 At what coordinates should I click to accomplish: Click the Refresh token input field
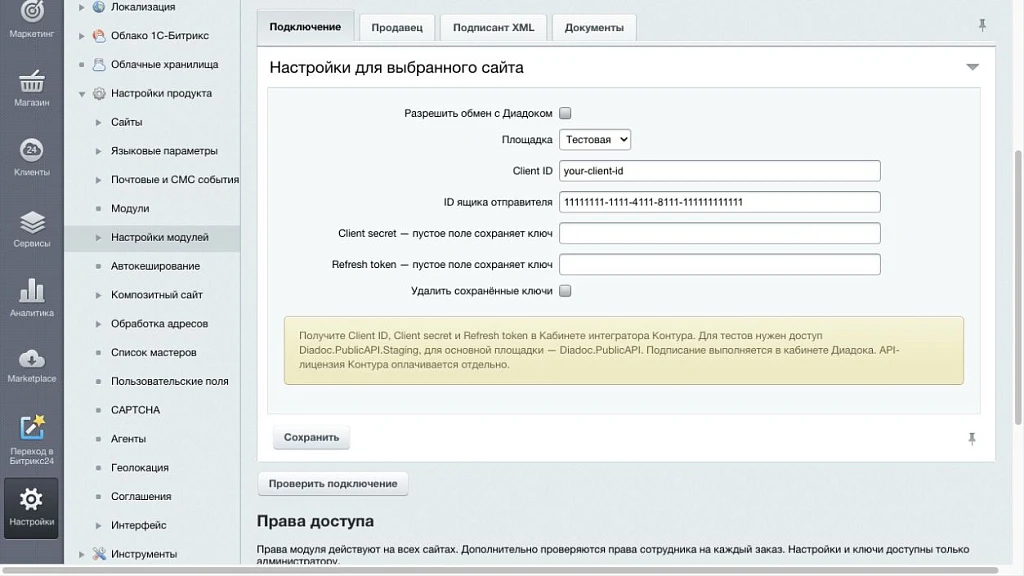pyautogui.click(x=720, y=264)
